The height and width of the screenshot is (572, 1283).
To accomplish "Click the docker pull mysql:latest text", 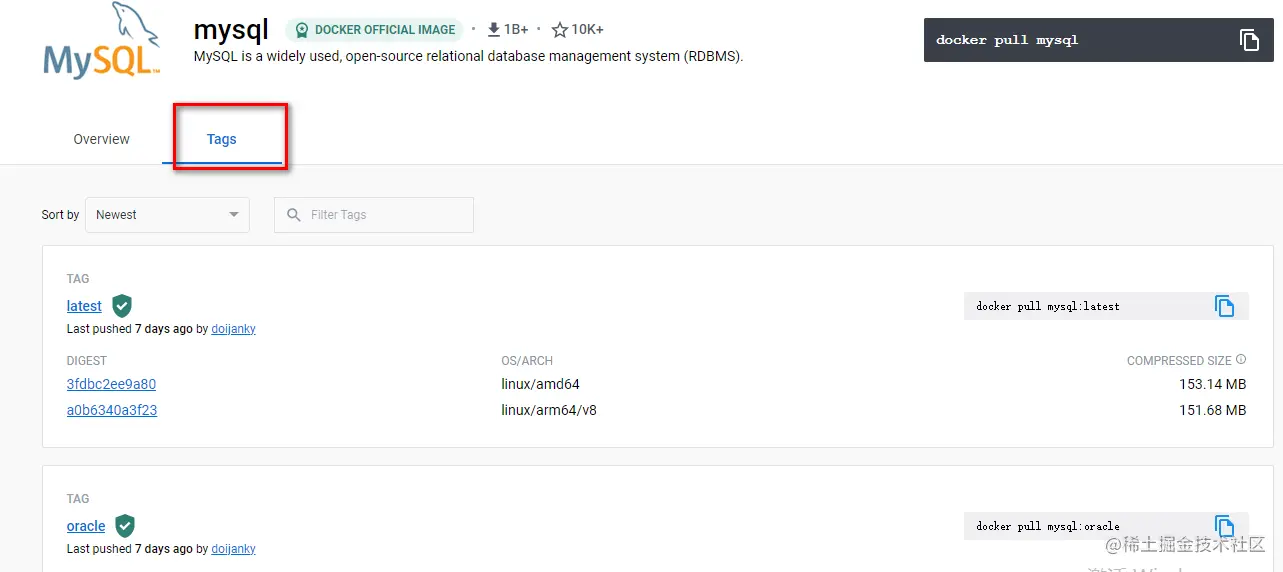I will pos(1048,306).
